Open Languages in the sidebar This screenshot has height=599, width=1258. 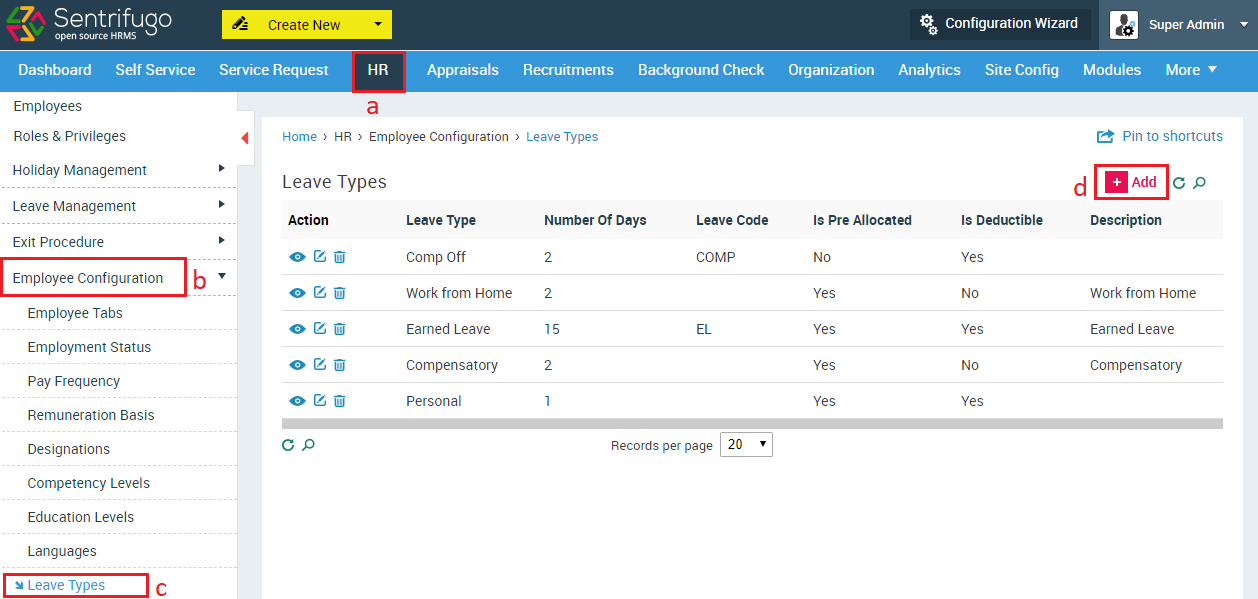tap(62, 551)
